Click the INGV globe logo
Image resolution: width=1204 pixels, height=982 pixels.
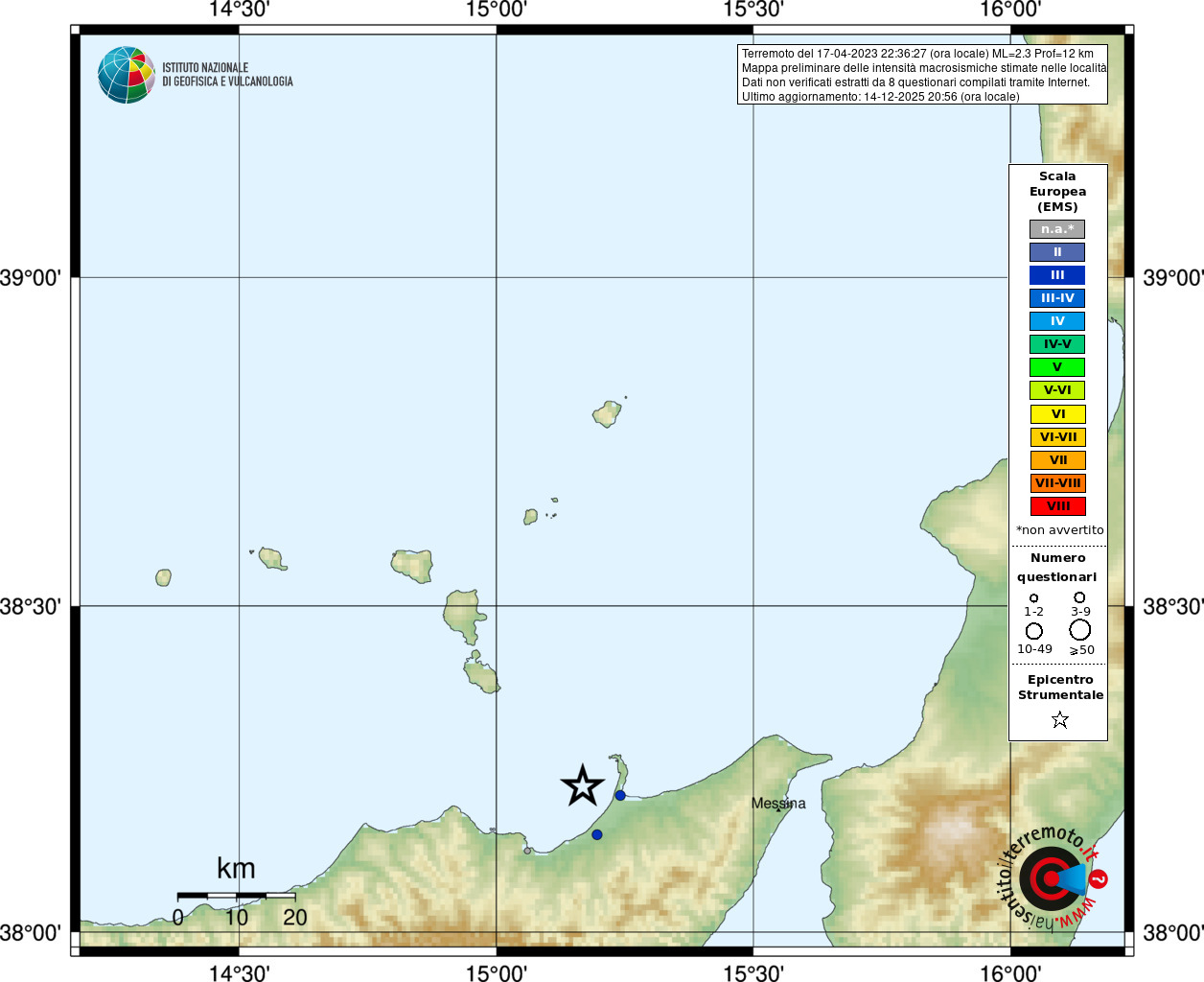pyautogui.click(x=126, y=75)
